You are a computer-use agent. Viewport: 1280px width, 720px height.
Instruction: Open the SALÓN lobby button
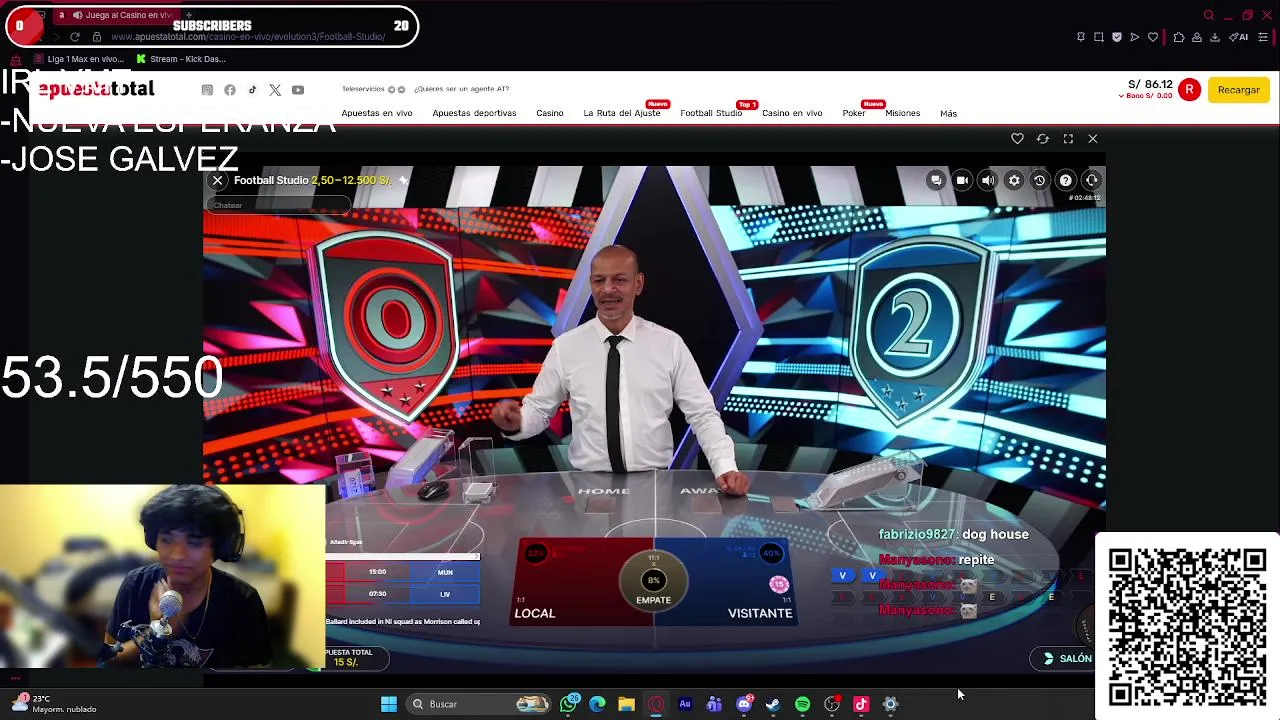click(1068, 658)
